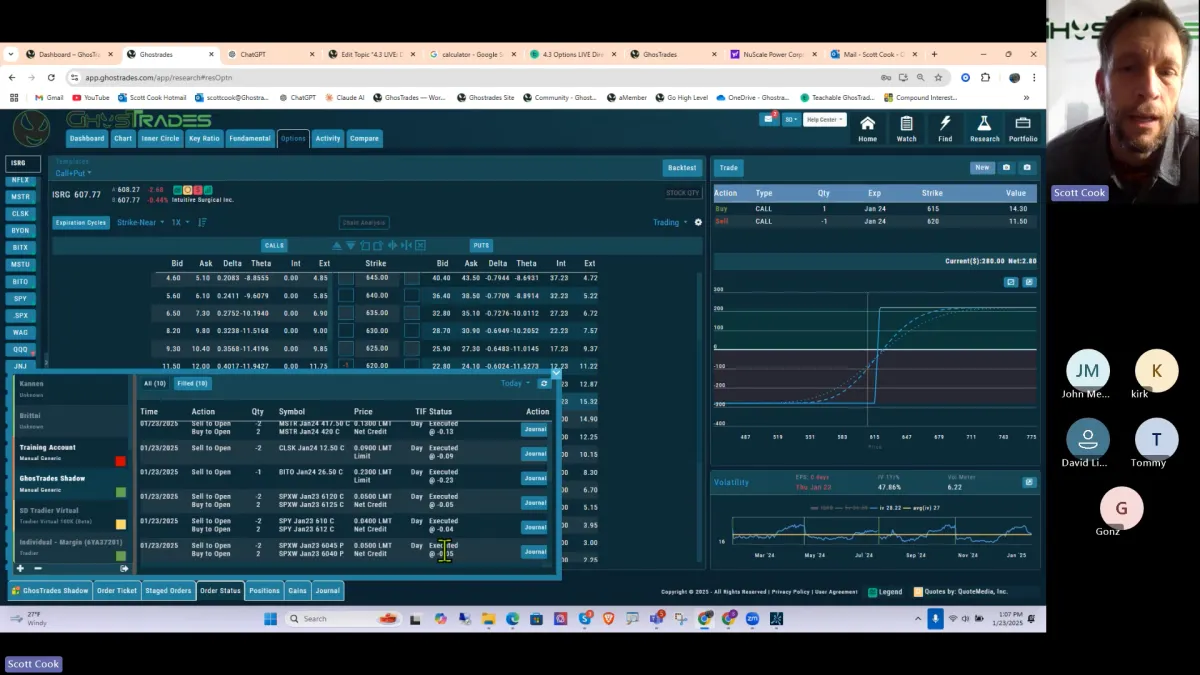Open Windows Start menu
Screen dimensions: 1200x675
(270, 619)
